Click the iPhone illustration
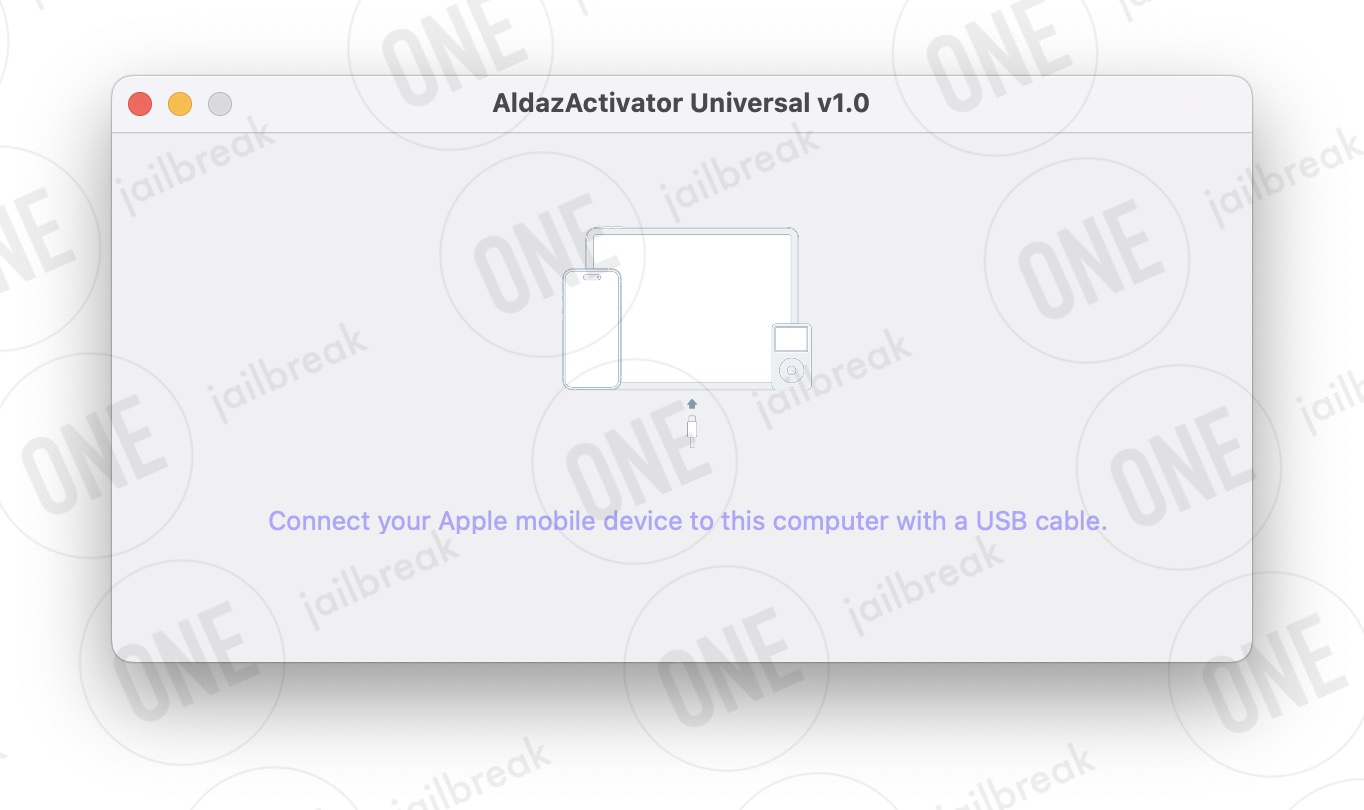This screenshot has height=810, width=1364. [592, 329]
